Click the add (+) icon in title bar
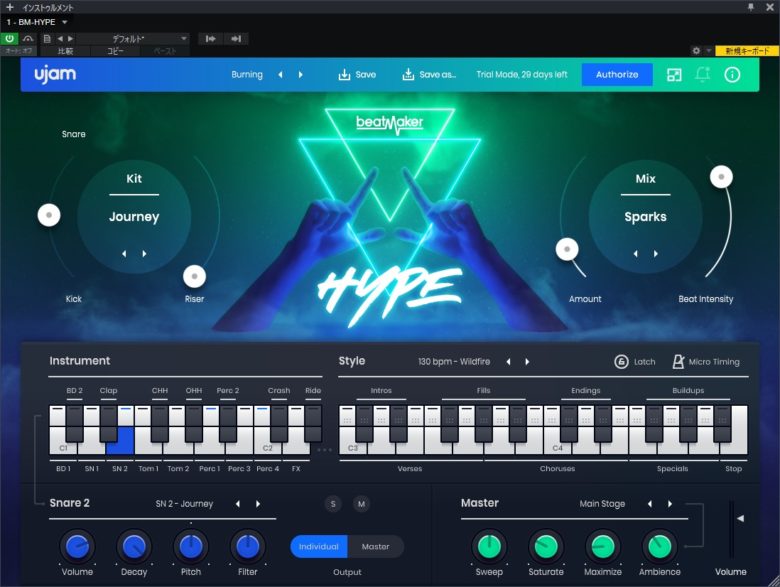Viewport: 780px width, 587px height. coord(9,7)
